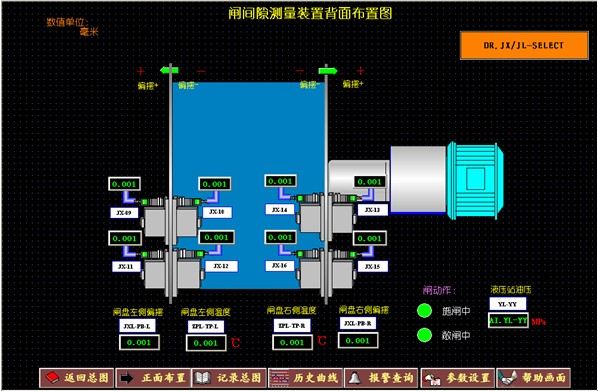
Task: Click the right green deflection arrow
Action: click(328, 71)
